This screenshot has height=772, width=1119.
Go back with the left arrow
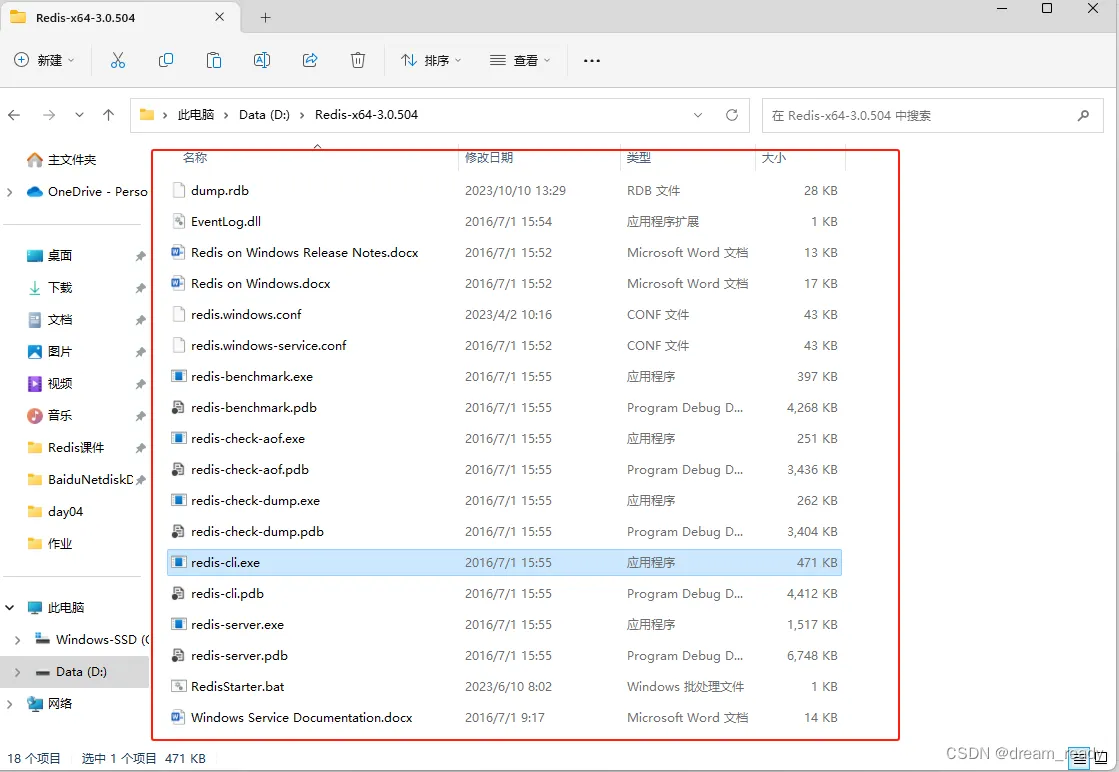(14, 115)
